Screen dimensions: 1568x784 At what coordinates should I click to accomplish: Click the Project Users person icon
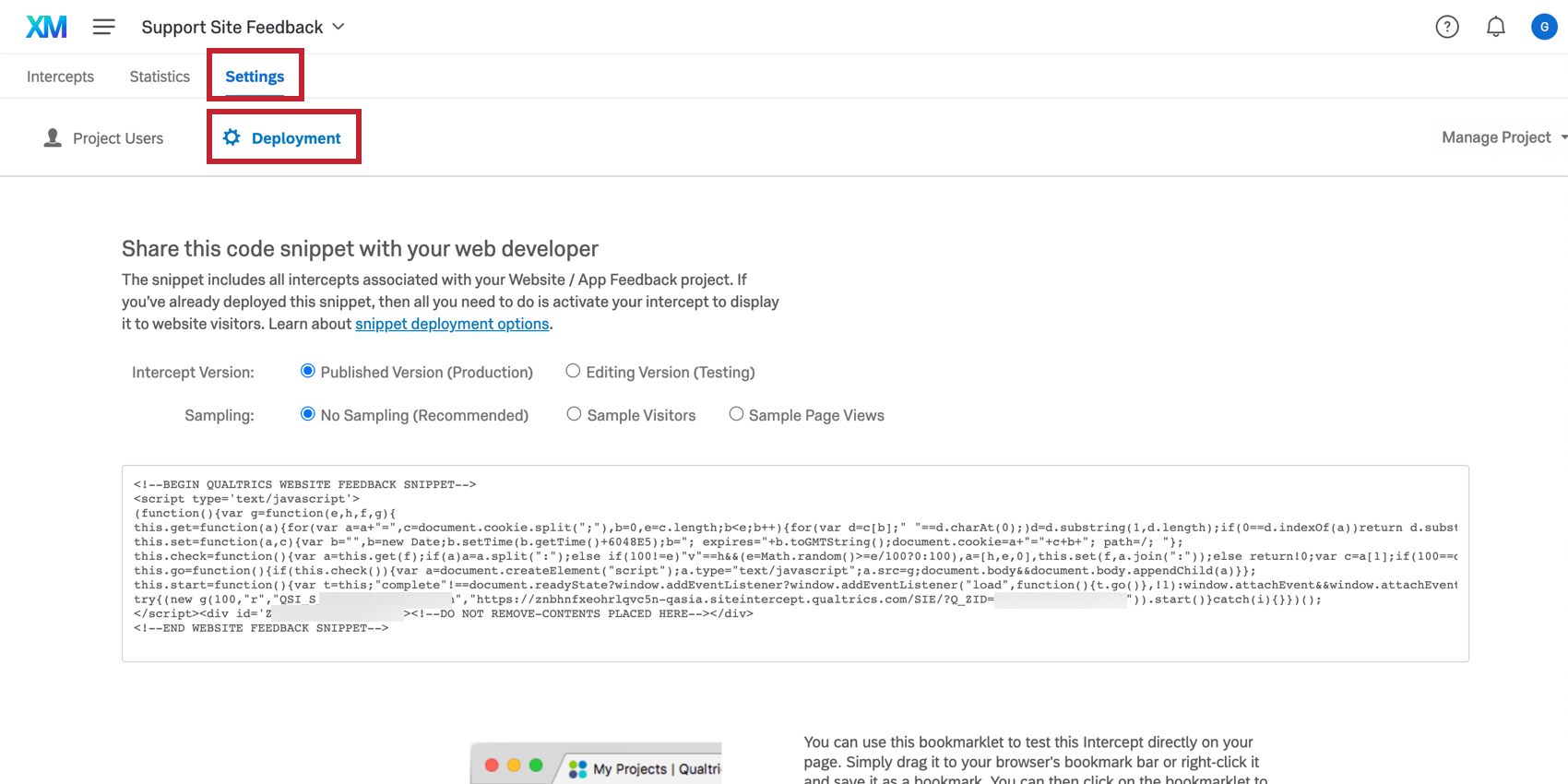pyautogui.click(x=53, y=137)
